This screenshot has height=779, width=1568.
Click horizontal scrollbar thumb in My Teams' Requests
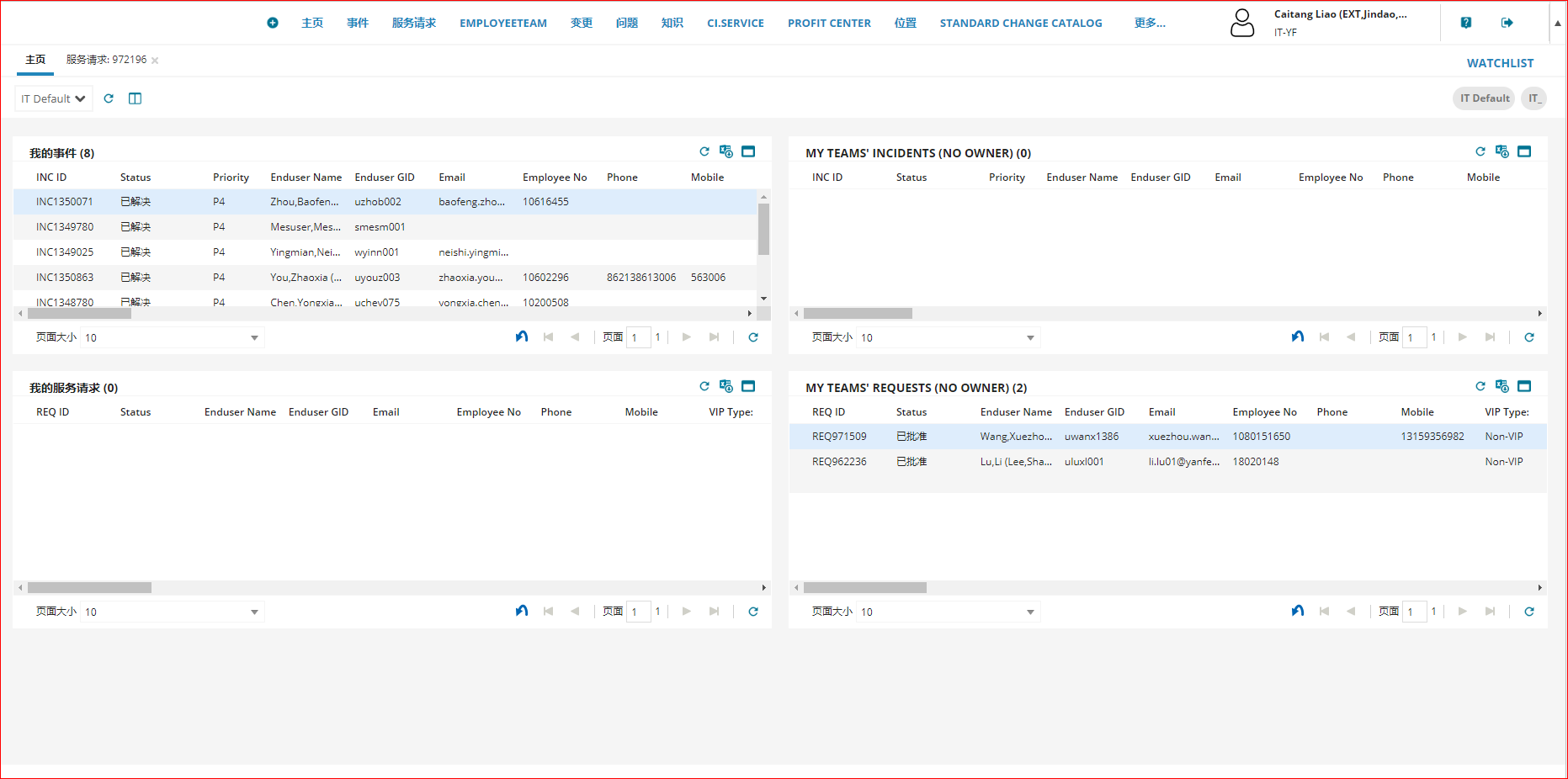pyautogui.click(x=865, y=588)
